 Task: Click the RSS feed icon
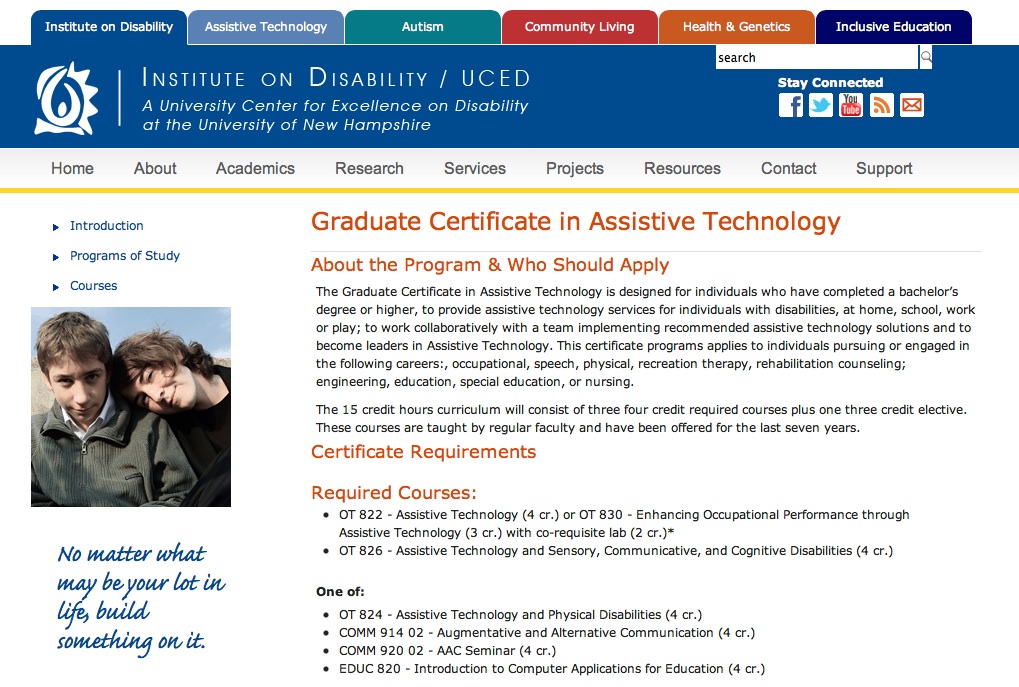(x=881, y=105)
